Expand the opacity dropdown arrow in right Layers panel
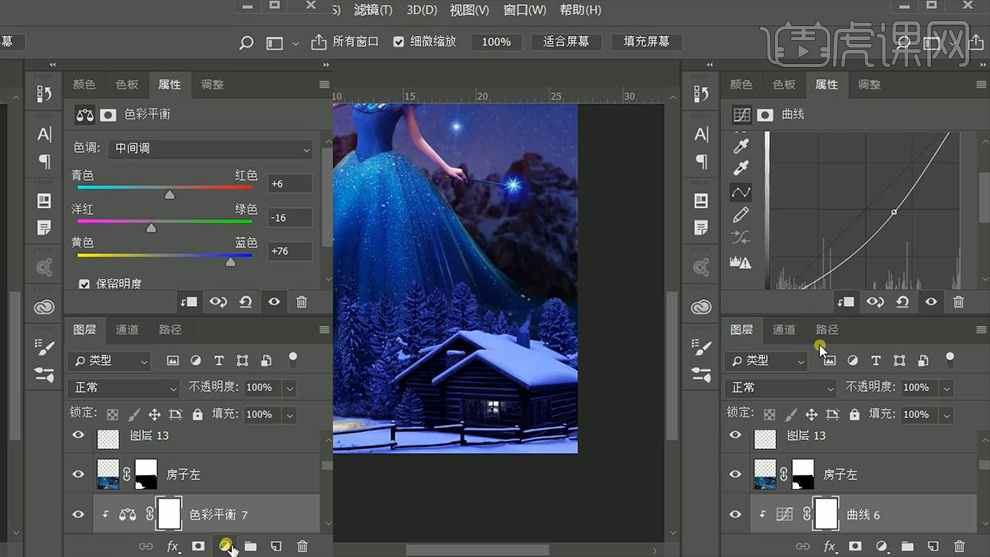The width and height of the screenshot is (990, 557). pos(947,387)
